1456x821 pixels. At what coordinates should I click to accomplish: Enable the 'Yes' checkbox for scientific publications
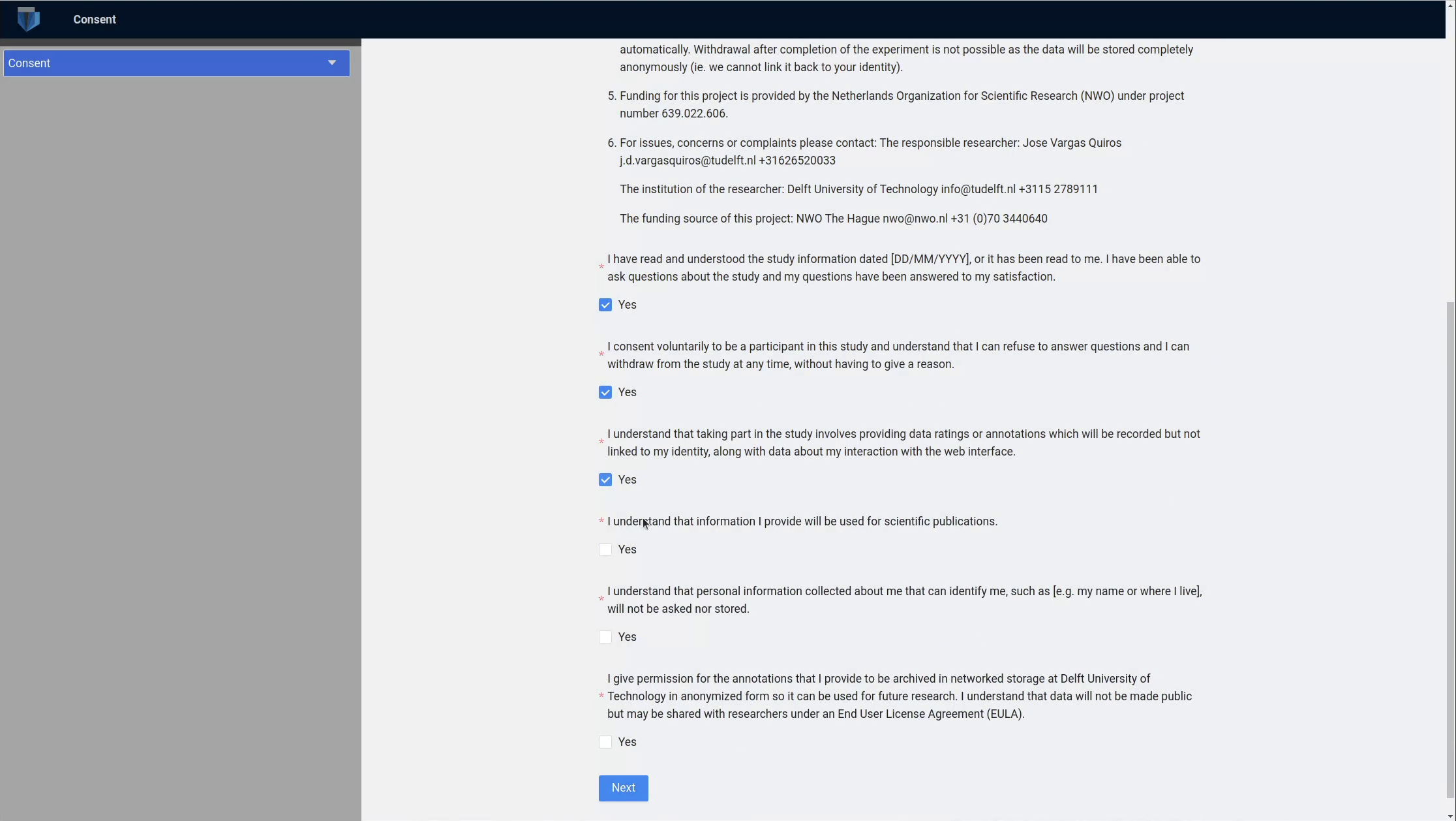604,549
